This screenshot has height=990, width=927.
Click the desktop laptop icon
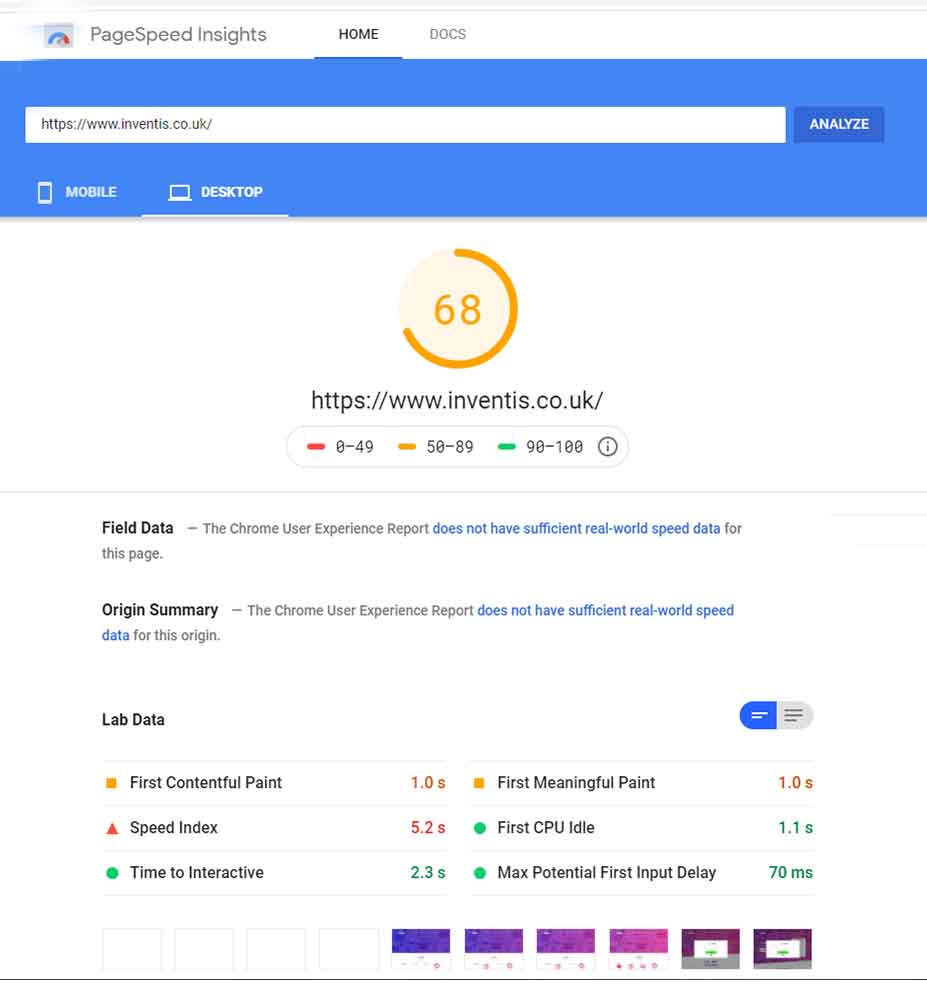pos(179,193)
